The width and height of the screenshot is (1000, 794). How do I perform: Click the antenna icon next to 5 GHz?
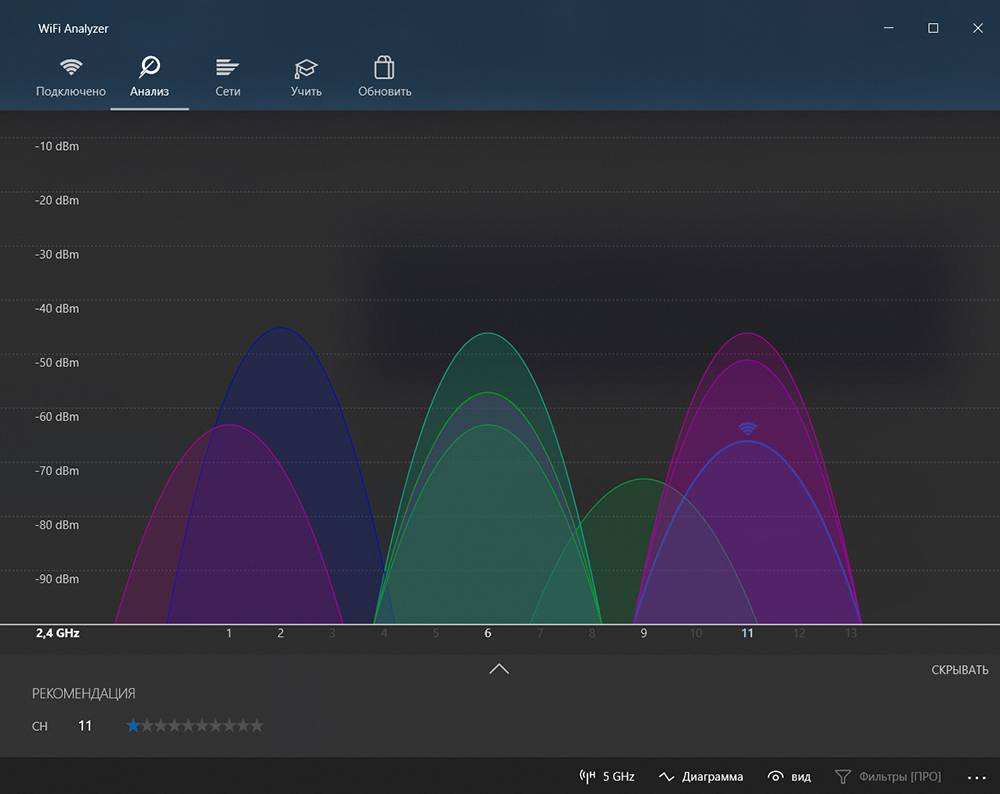pyautogui.click(x=587, y=776)
